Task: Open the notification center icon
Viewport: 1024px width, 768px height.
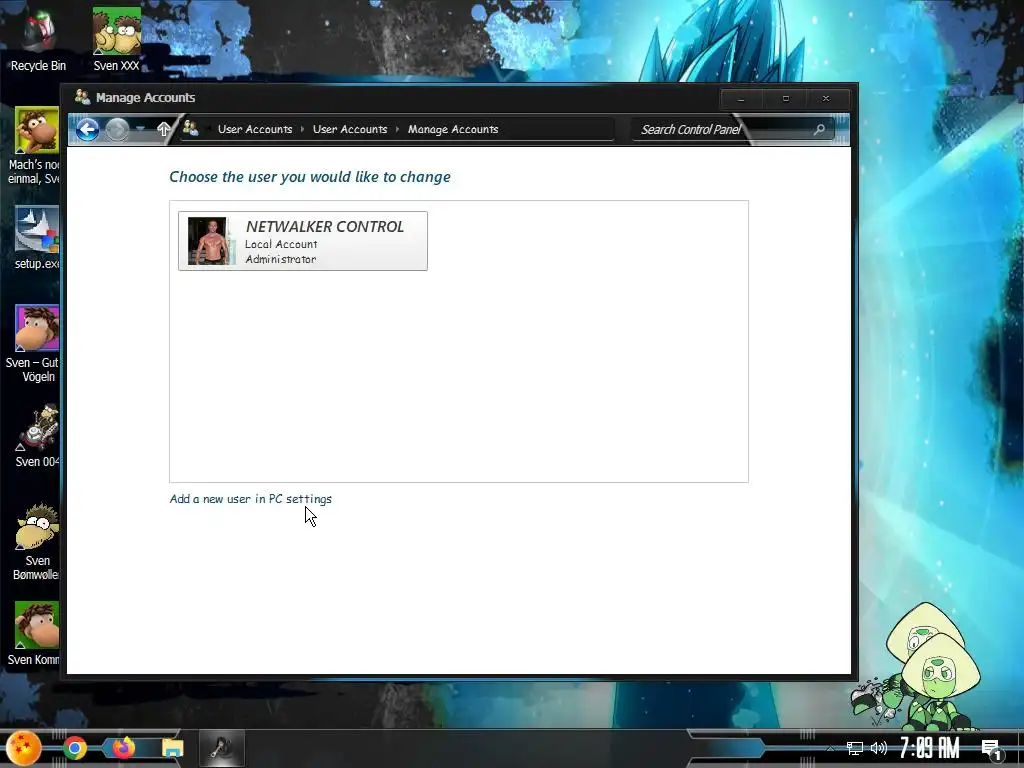Action: [x=991, y=749]
